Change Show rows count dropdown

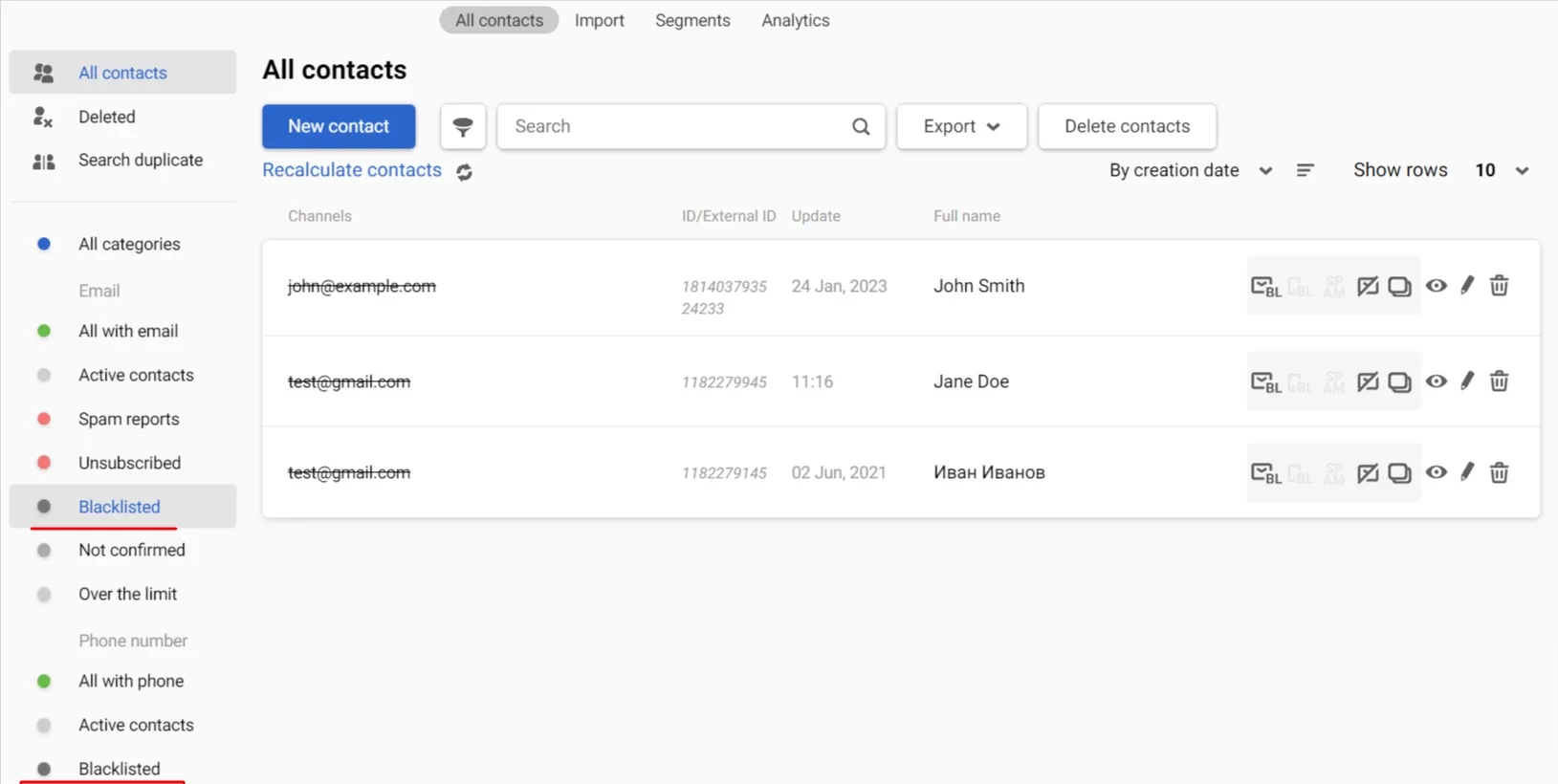pyautogui.click(x=1502, y=170)
